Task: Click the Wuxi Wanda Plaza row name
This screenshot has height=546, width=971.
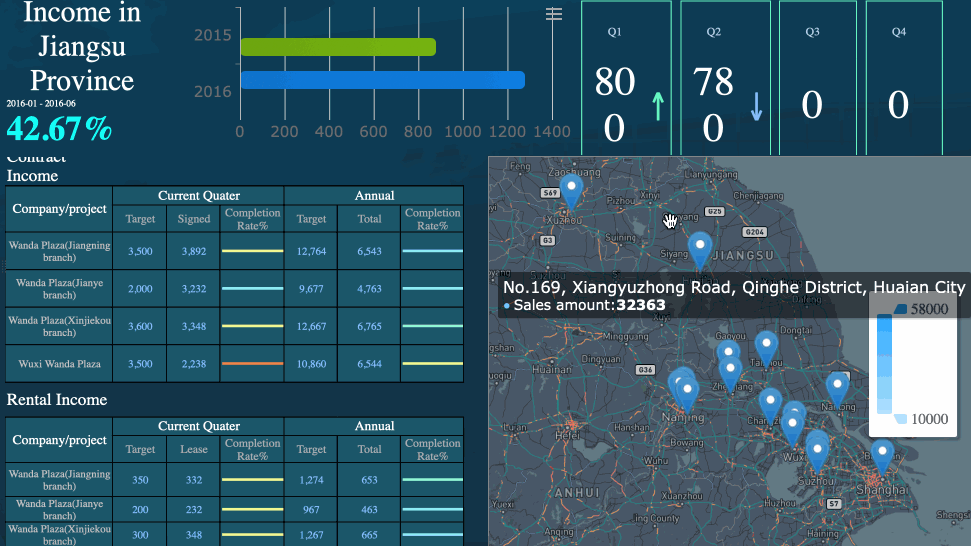Action: 59,364
